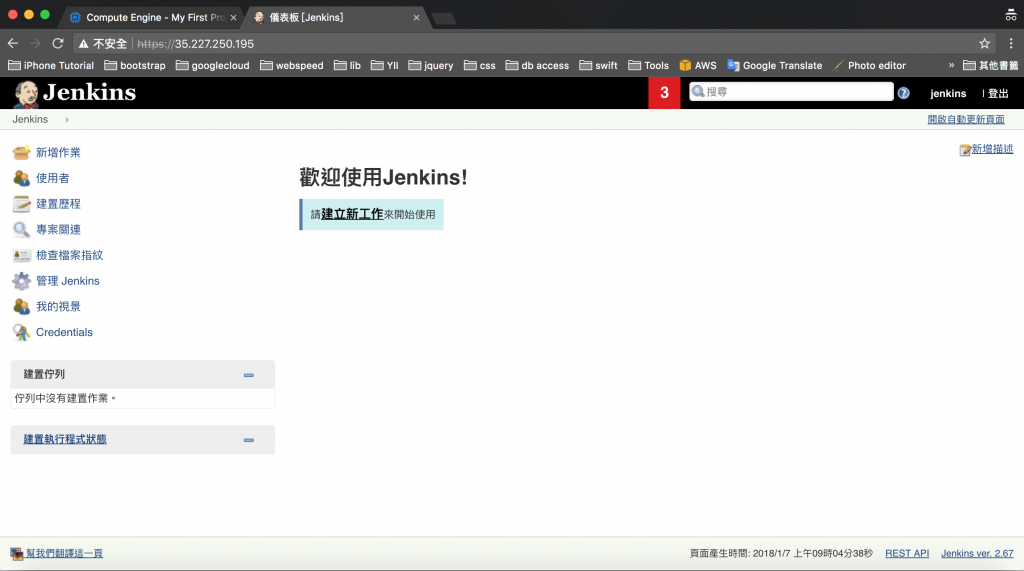Open the Google Translate bookmark

(x=775, y=65)
